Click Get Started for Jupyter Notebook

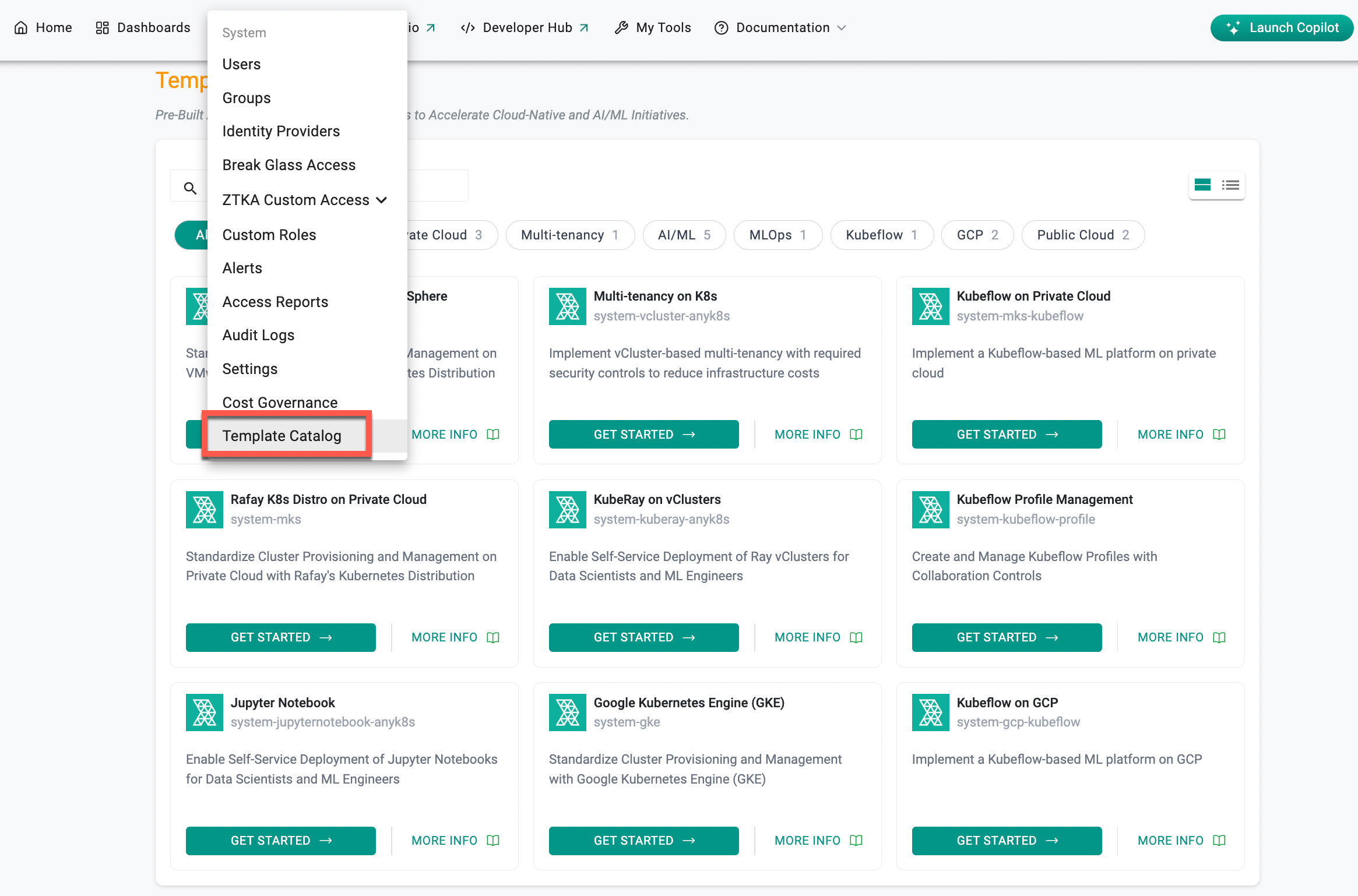coord(280,841)
